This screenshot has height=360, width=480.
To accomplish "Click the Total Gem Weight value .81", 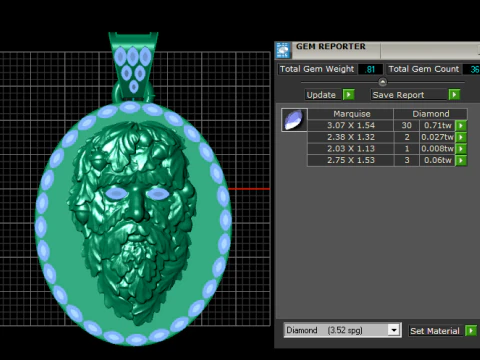I will coord(370,69).
